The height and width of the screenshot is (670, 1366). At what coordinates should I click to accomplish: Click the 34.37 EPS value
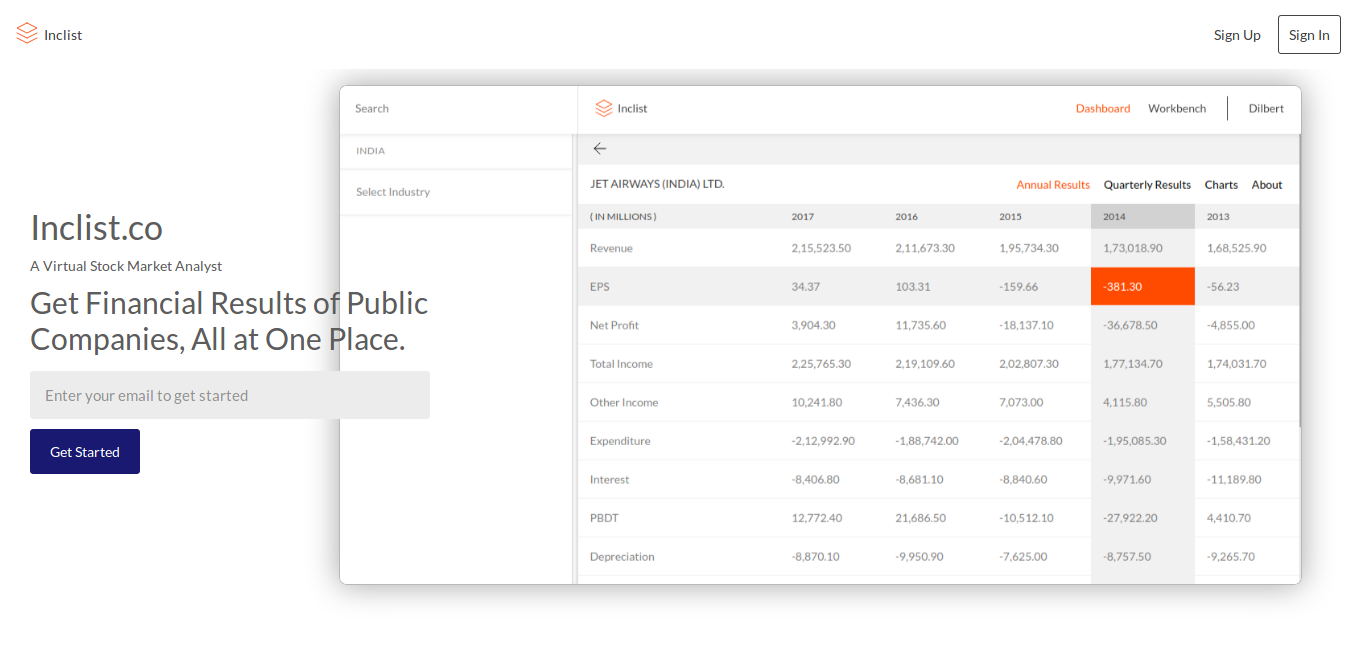(x=806, y=287)
